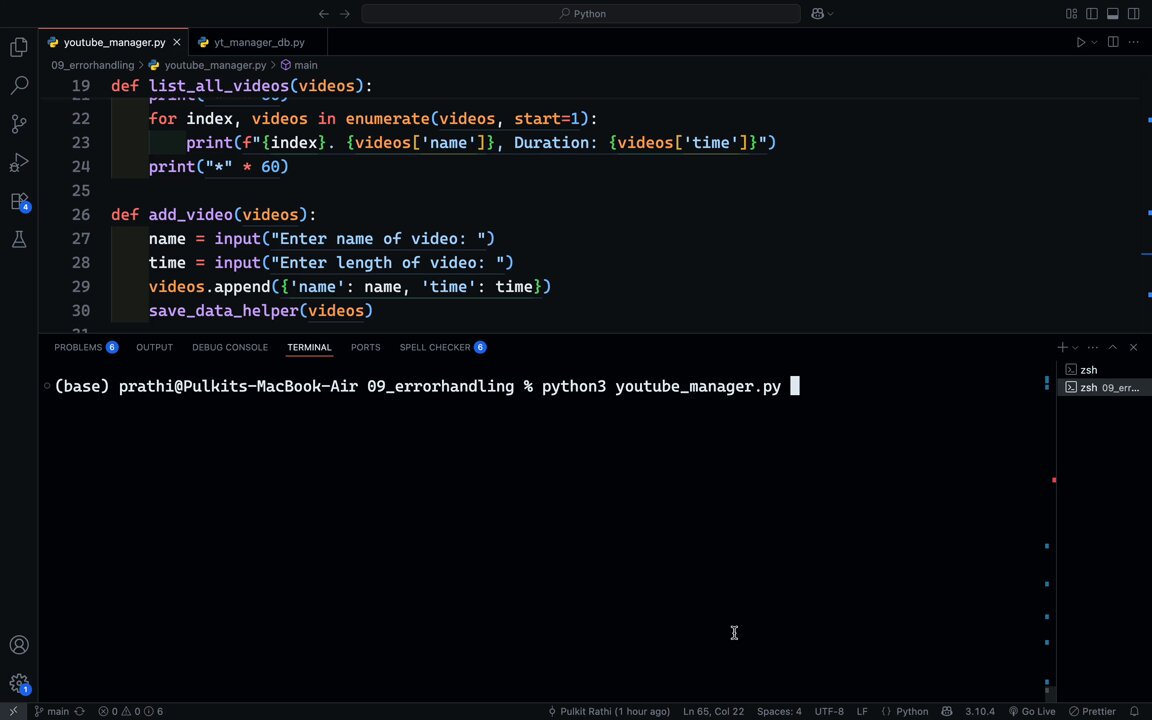Go to line via Ln 65, Col 22
This screenshot has height=720, width=1152.
tap(713, 711)
